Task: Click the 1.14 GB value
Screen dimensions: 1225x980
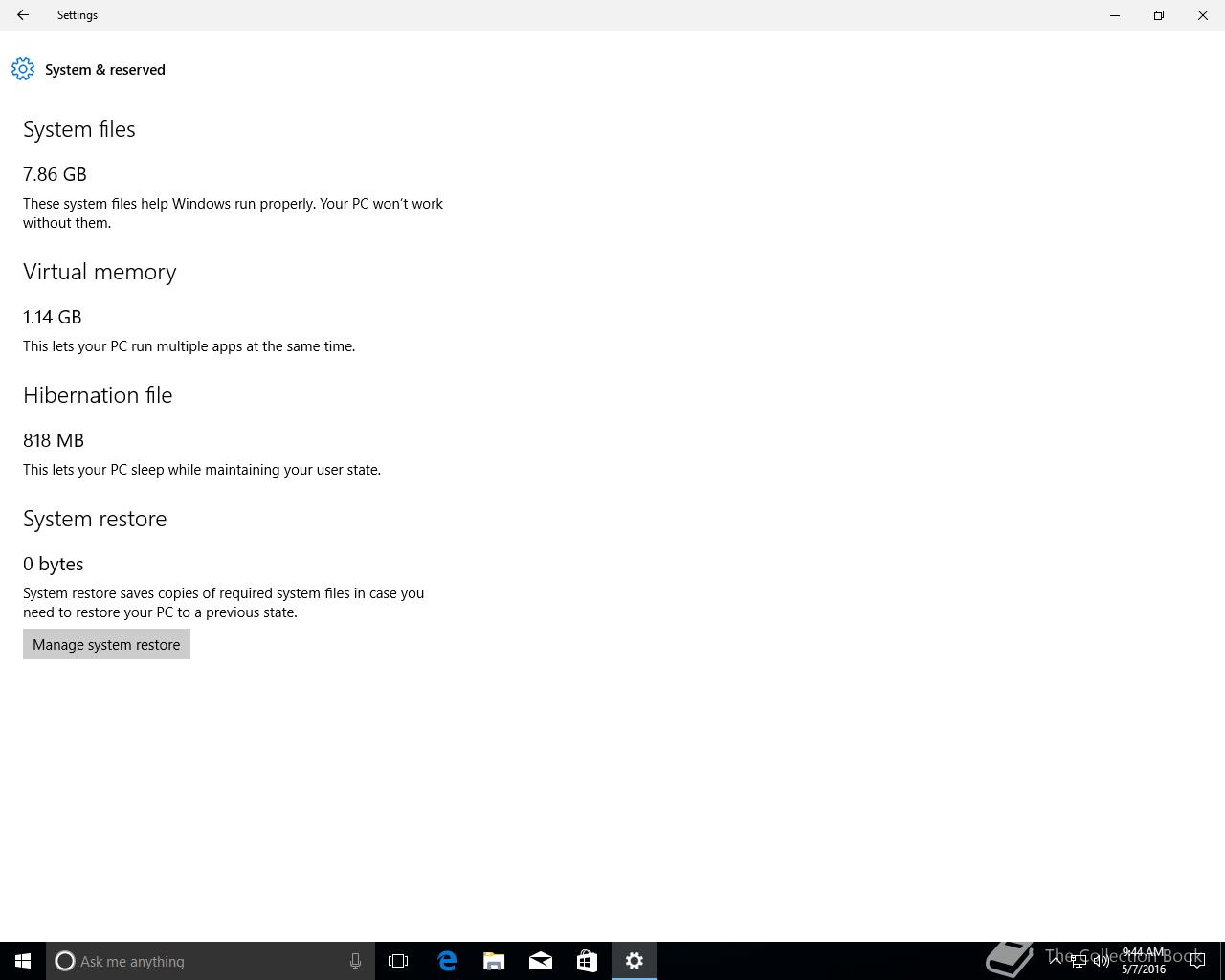Action: [53, 317]
